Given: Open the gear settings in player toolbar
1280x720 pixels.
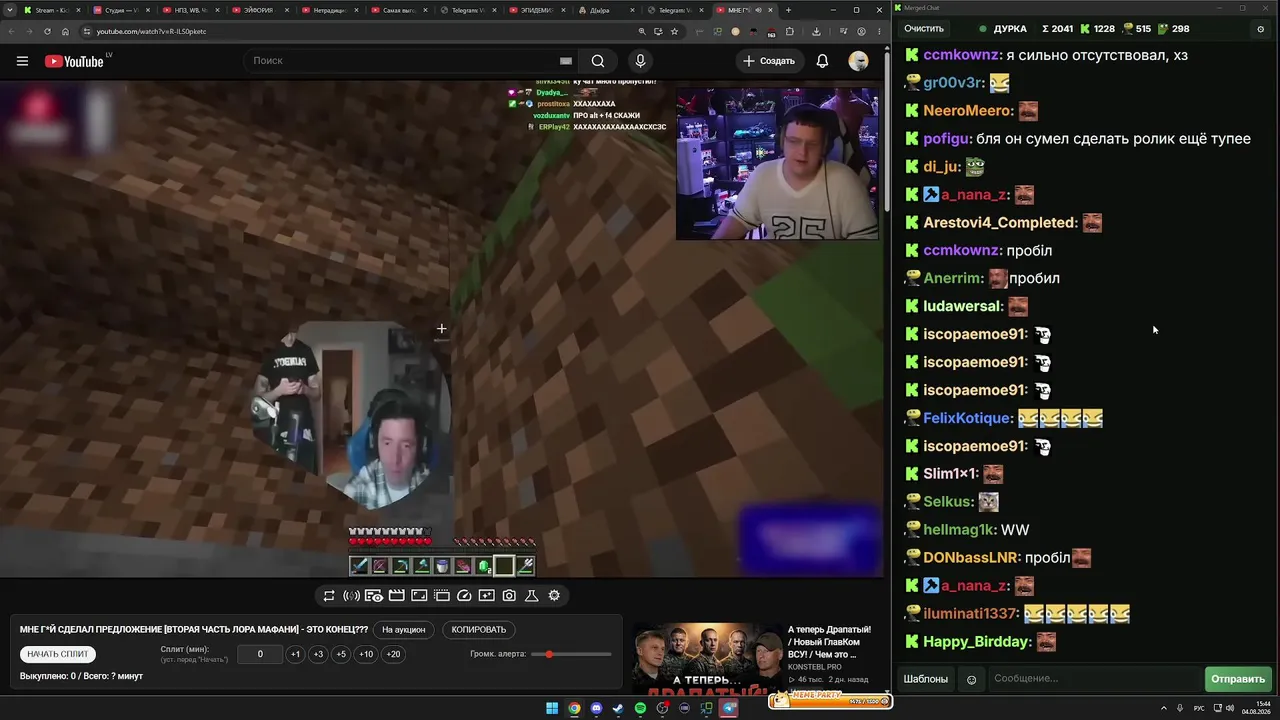Looking at the screenshot, I should click(x=554, y=596).
